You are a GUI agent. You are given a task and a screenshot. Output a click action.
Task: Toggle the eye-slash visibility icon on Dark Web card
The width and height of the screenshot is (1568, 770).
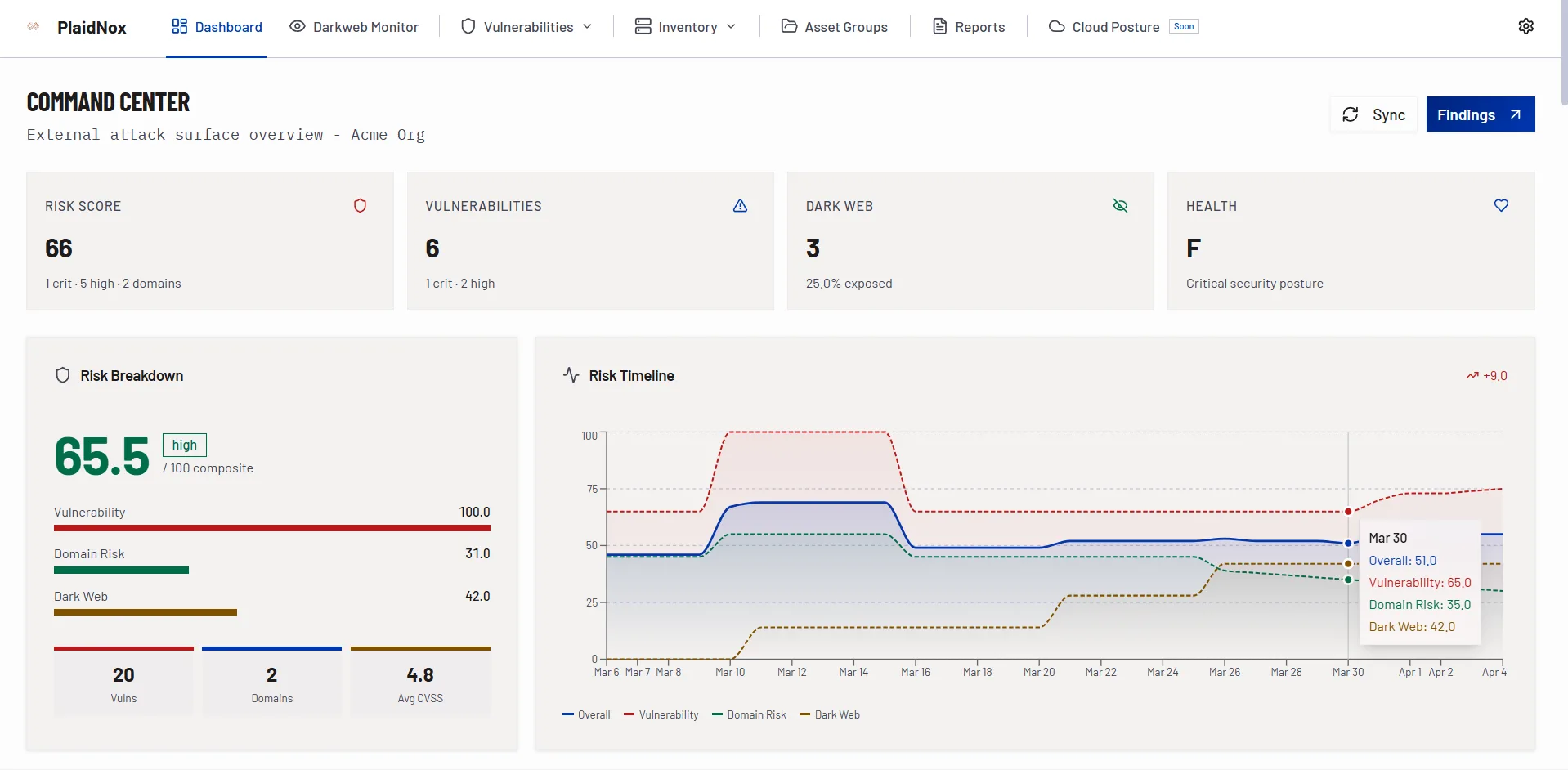(1120, 205)
